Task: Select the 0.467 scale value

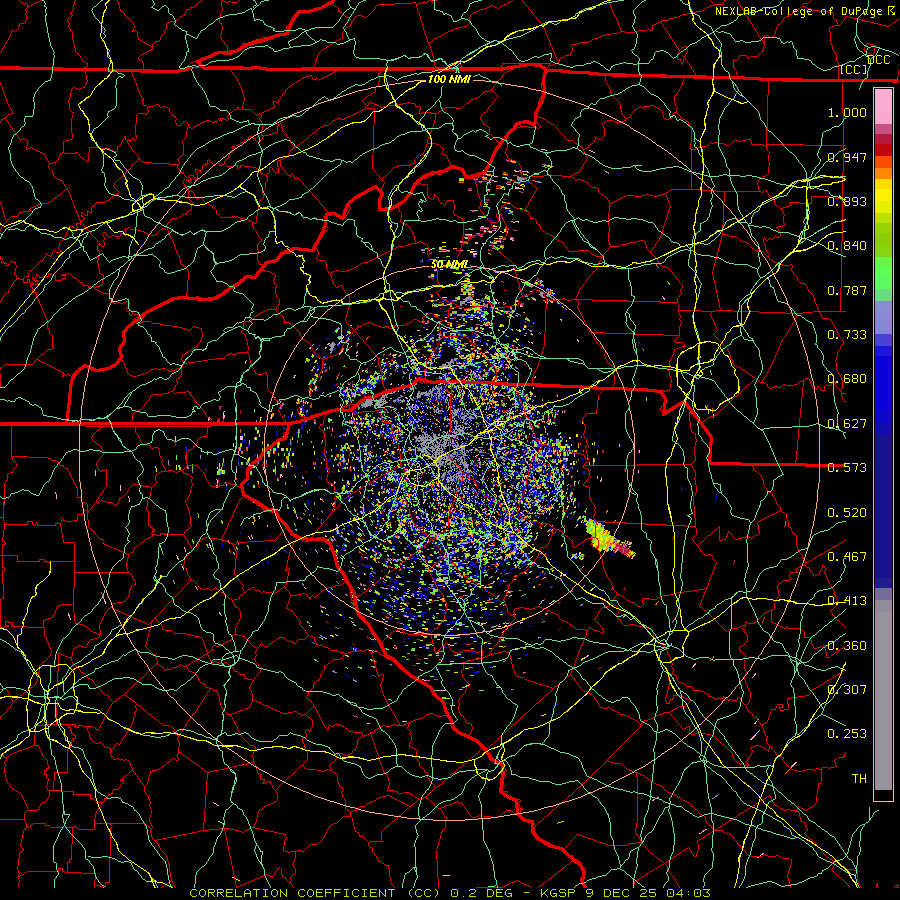Action: [847, 556]
